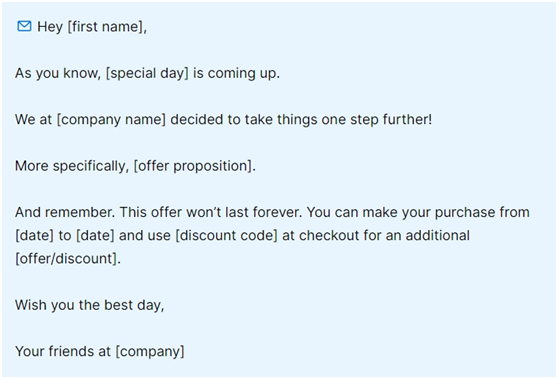This screenshot has height=379, width=558.
Task: Click 'is coming up.' text
Action: (x=237, y=73)
